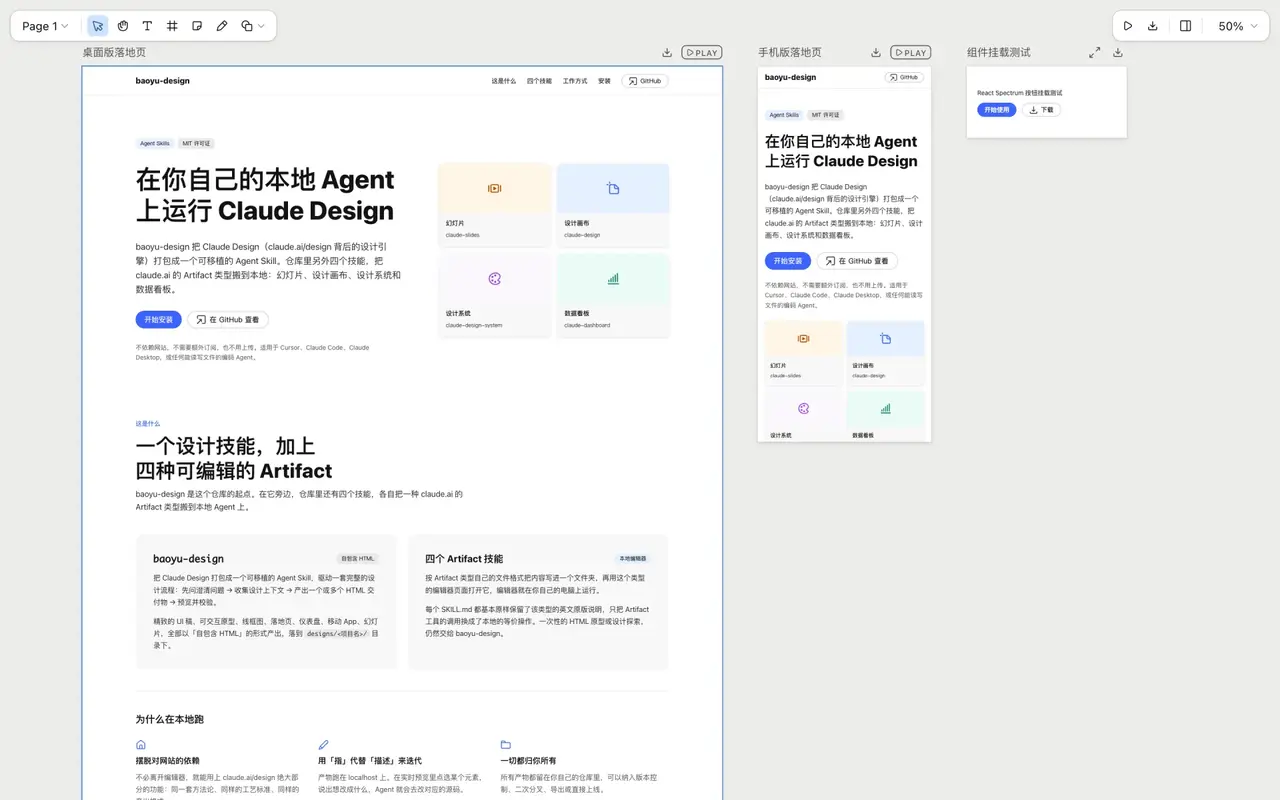Click the 幻灯片 card in desktop page
This screenshot has height=800, width=1280.
495,205
